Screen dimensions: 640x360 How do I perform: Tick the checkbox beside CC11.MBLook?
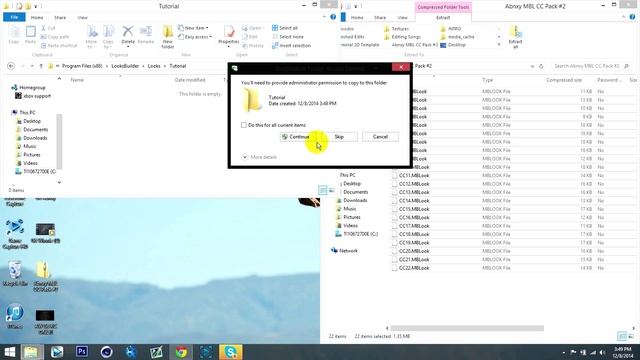click(394, 176)
